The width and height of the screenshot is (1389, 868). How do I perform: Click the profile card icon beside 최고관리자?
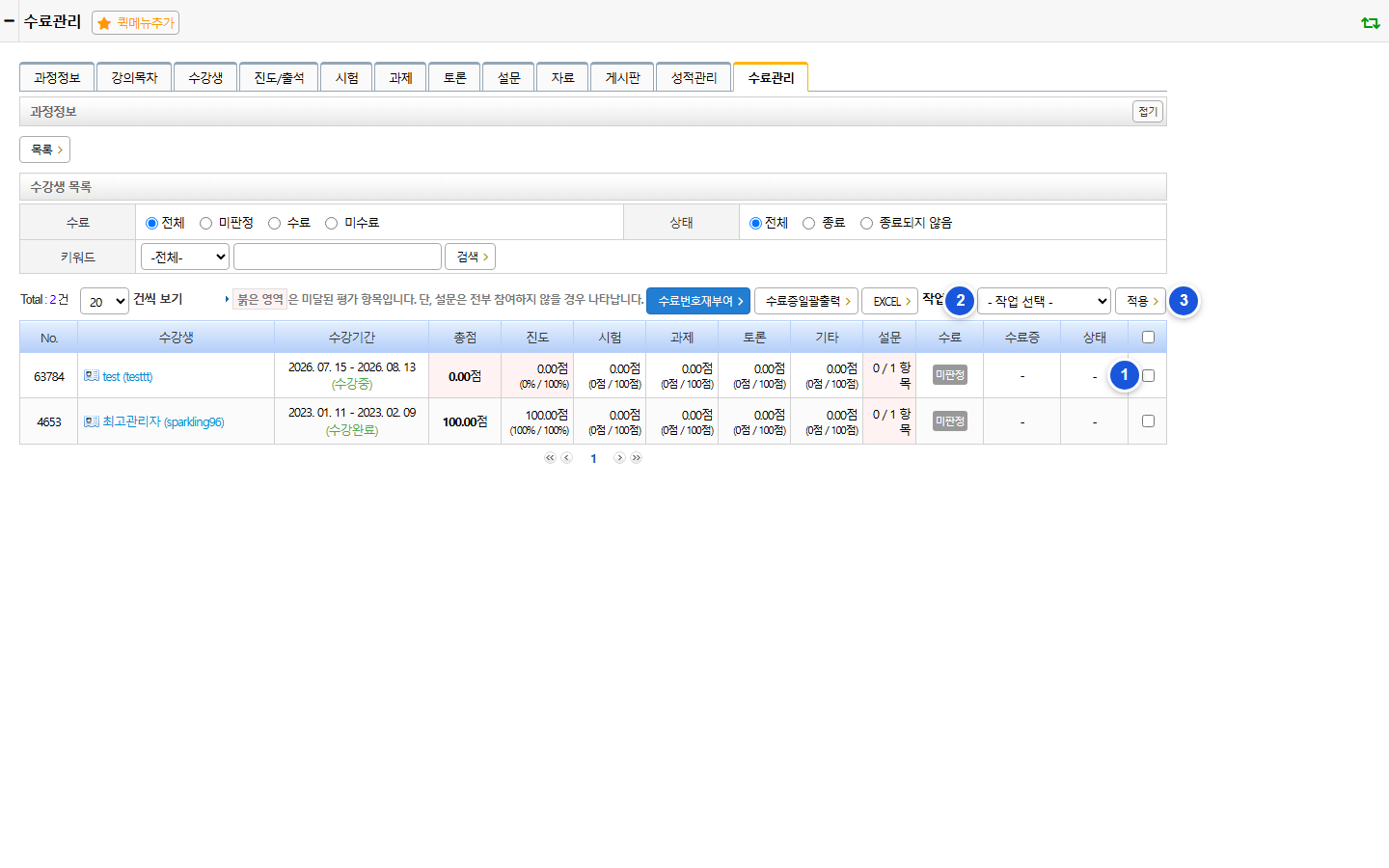(92, 421)
